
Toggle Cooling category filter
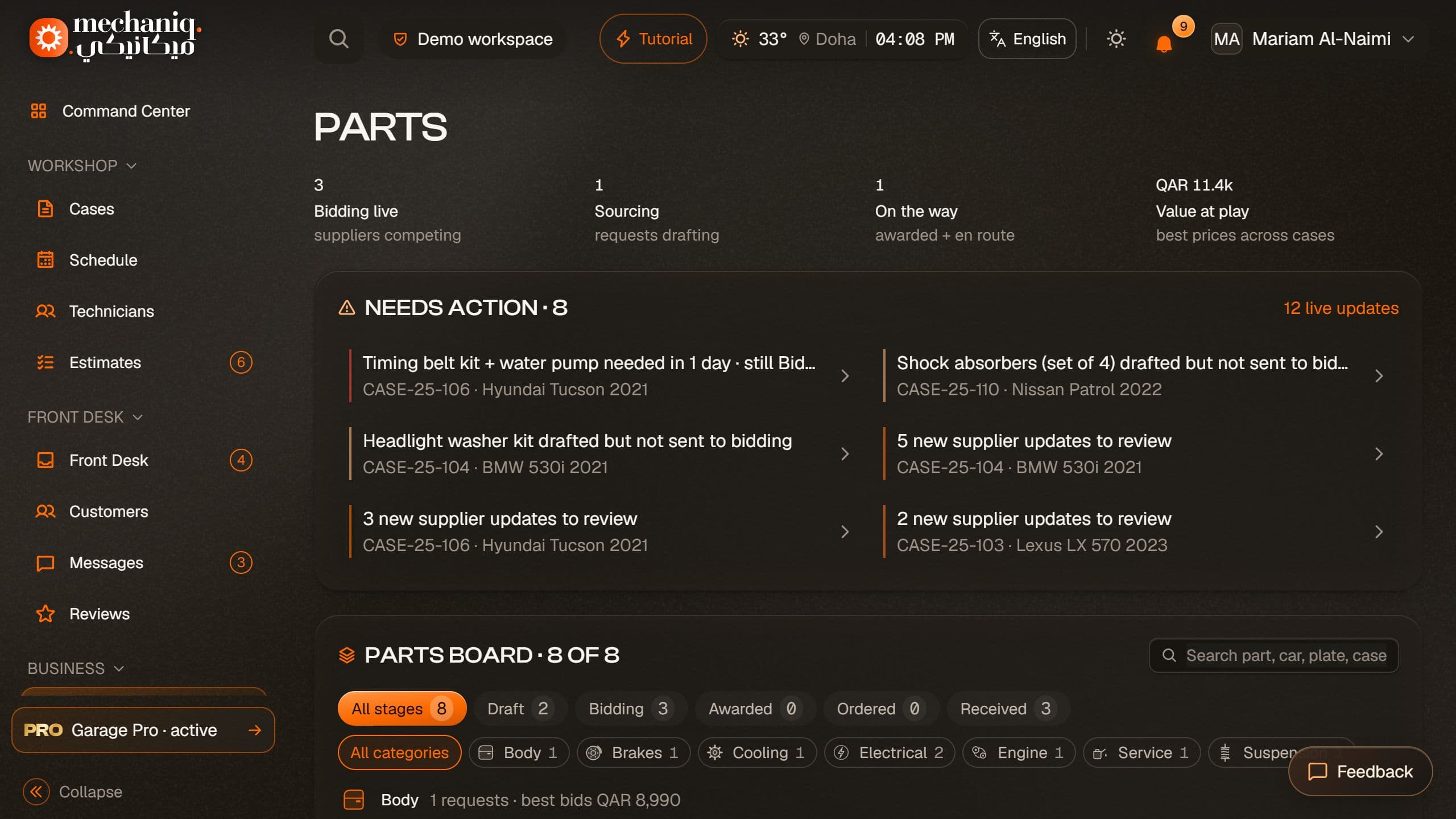tap(757, 752)
